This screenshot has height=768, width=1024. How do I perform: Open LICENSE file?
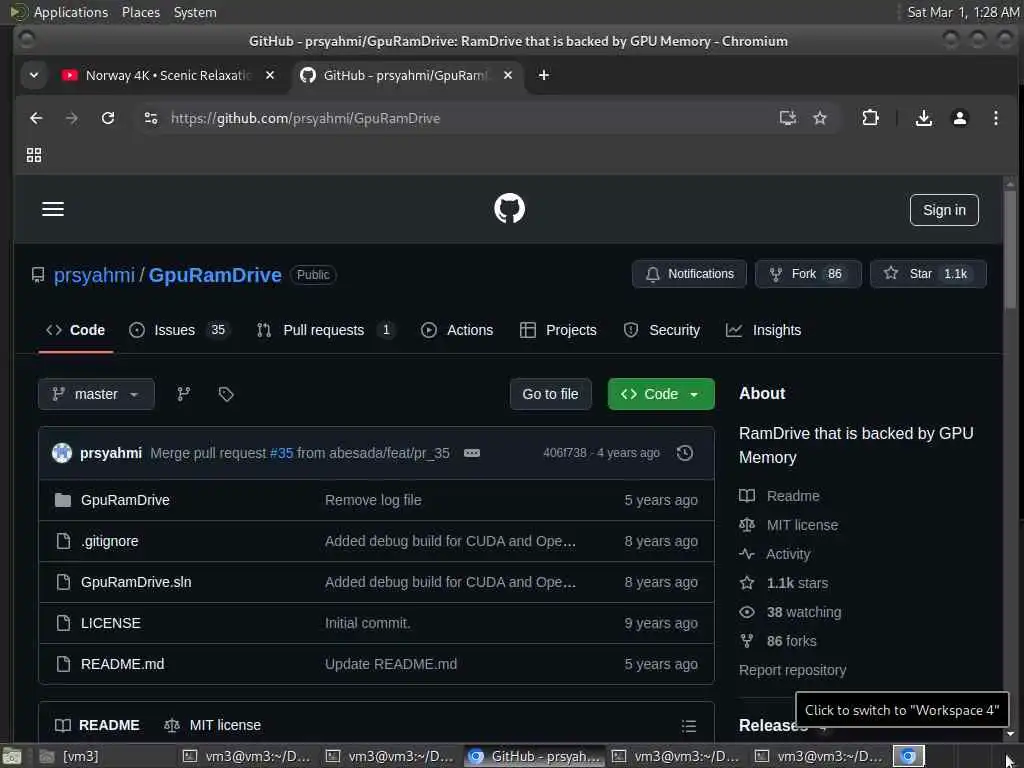[110, 623]
